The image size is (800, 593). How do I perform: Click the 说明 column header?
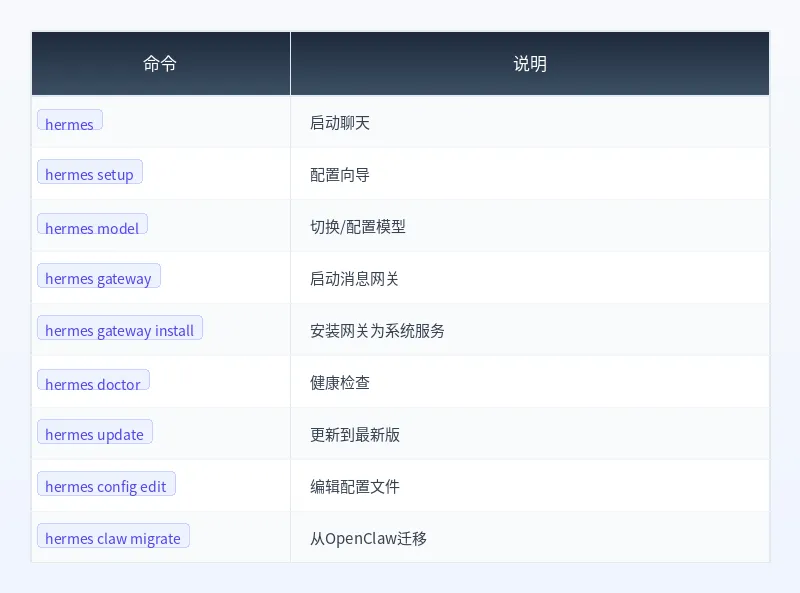[x=530, y=64]
